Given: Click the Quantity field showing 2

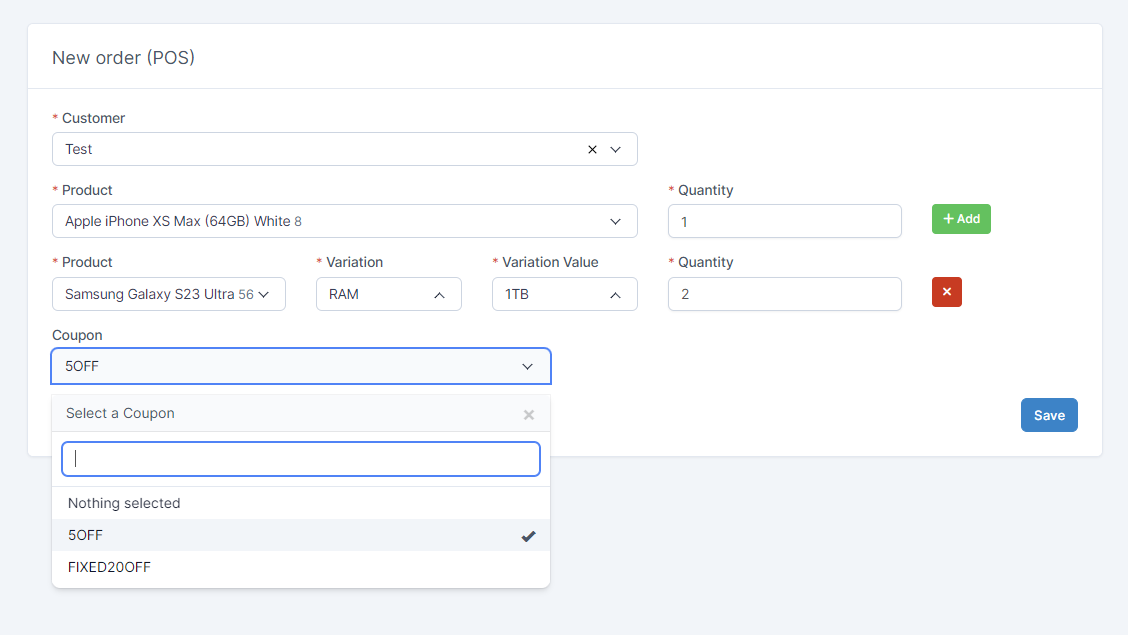Looking at the screenshot, I should pyautogui.click(x=784, y=294).
